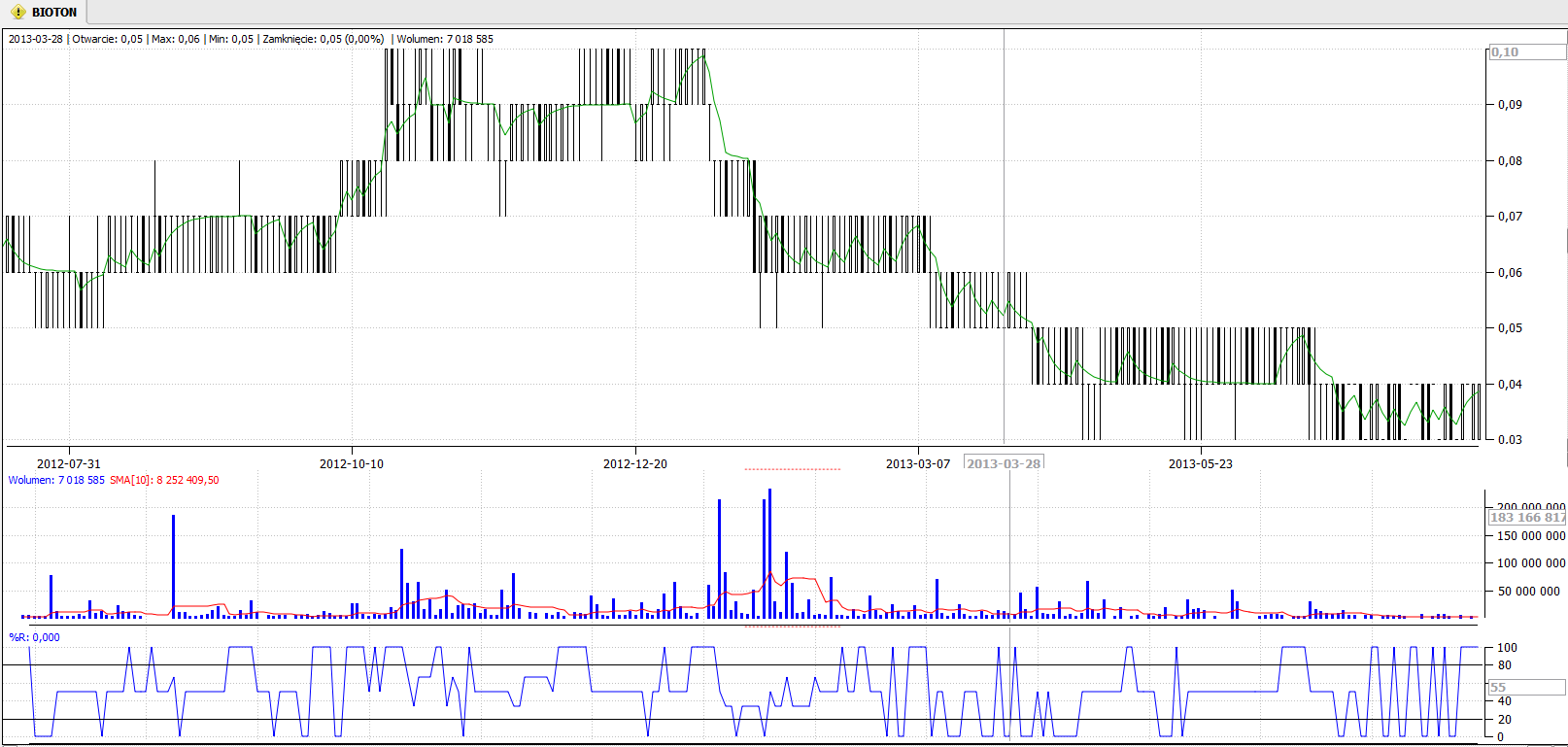The width and height of the screenshot is (1568, 747).
Task: Click the 2012-10-10 date axis label
Action: click(352, 464)
